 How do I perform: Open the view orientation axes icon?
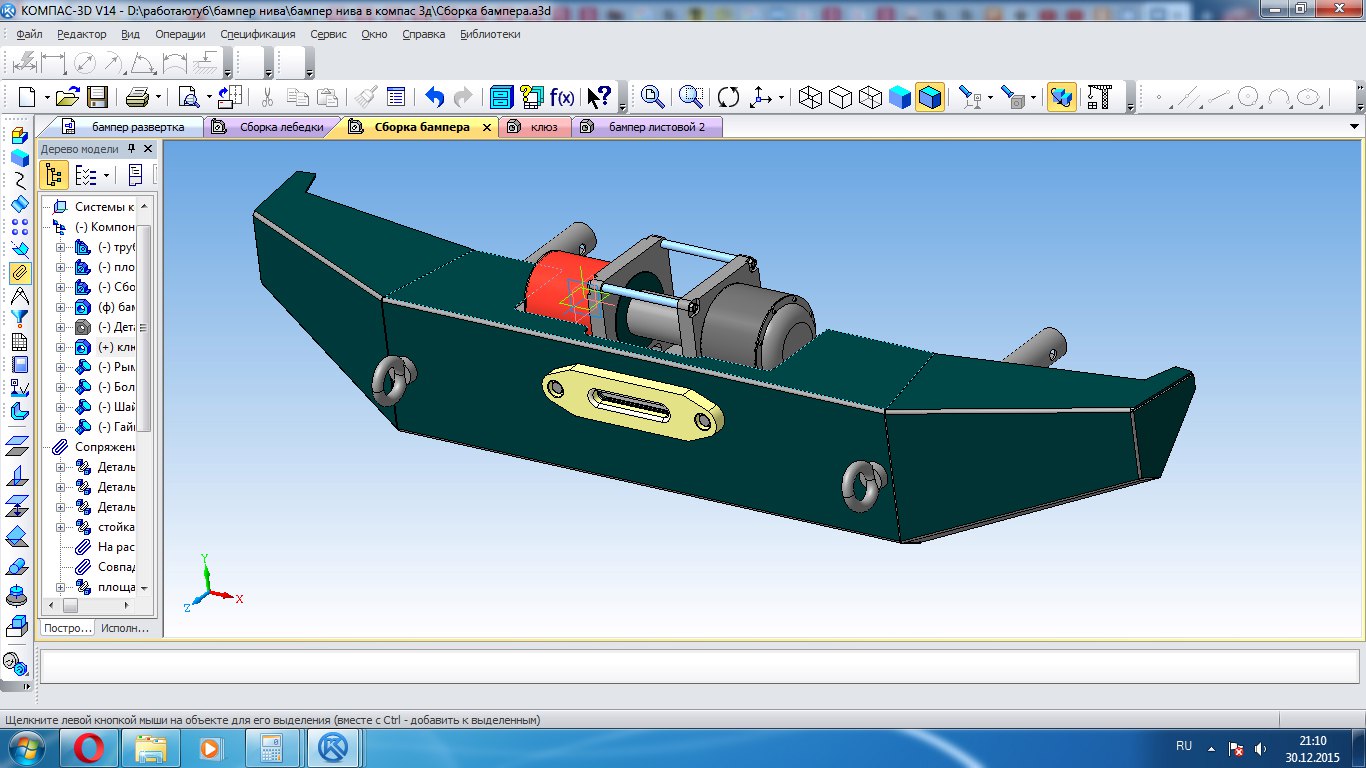point(761,97)
